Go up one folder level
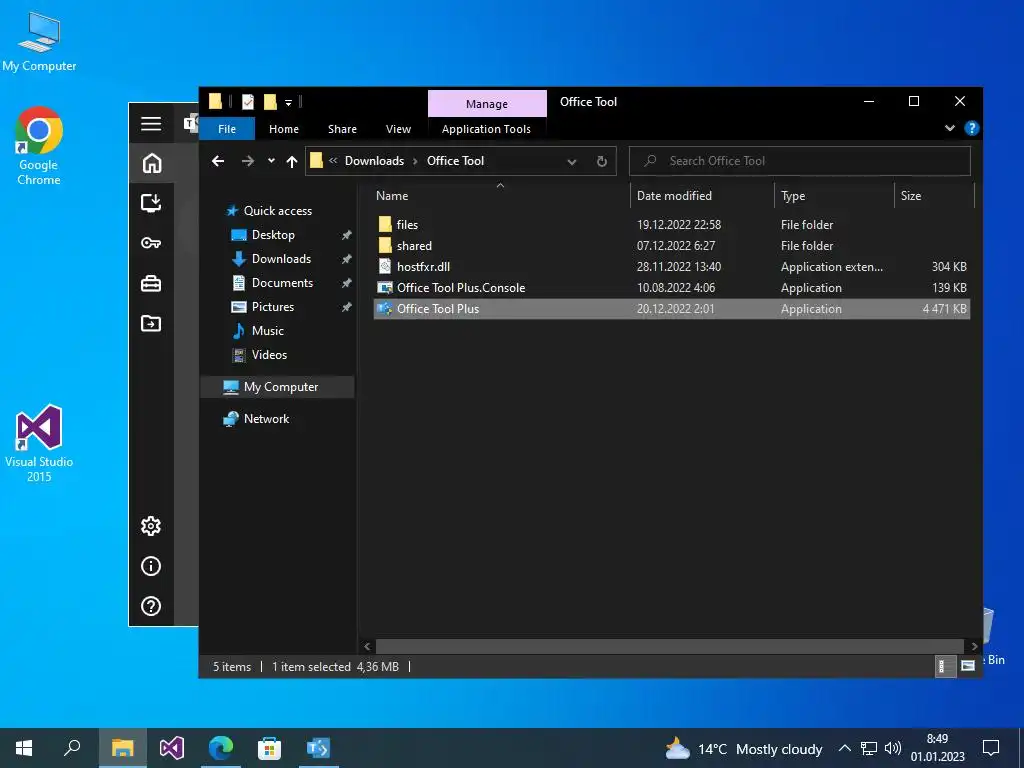Viewport: 1024px width, 768px height. pyautogui.click(x=292, y=161)
